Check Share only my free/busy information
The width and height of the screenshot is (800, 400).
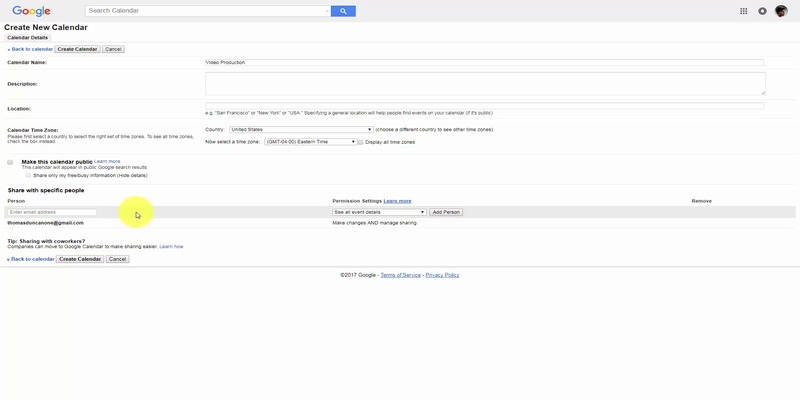(x=28, y=175)
